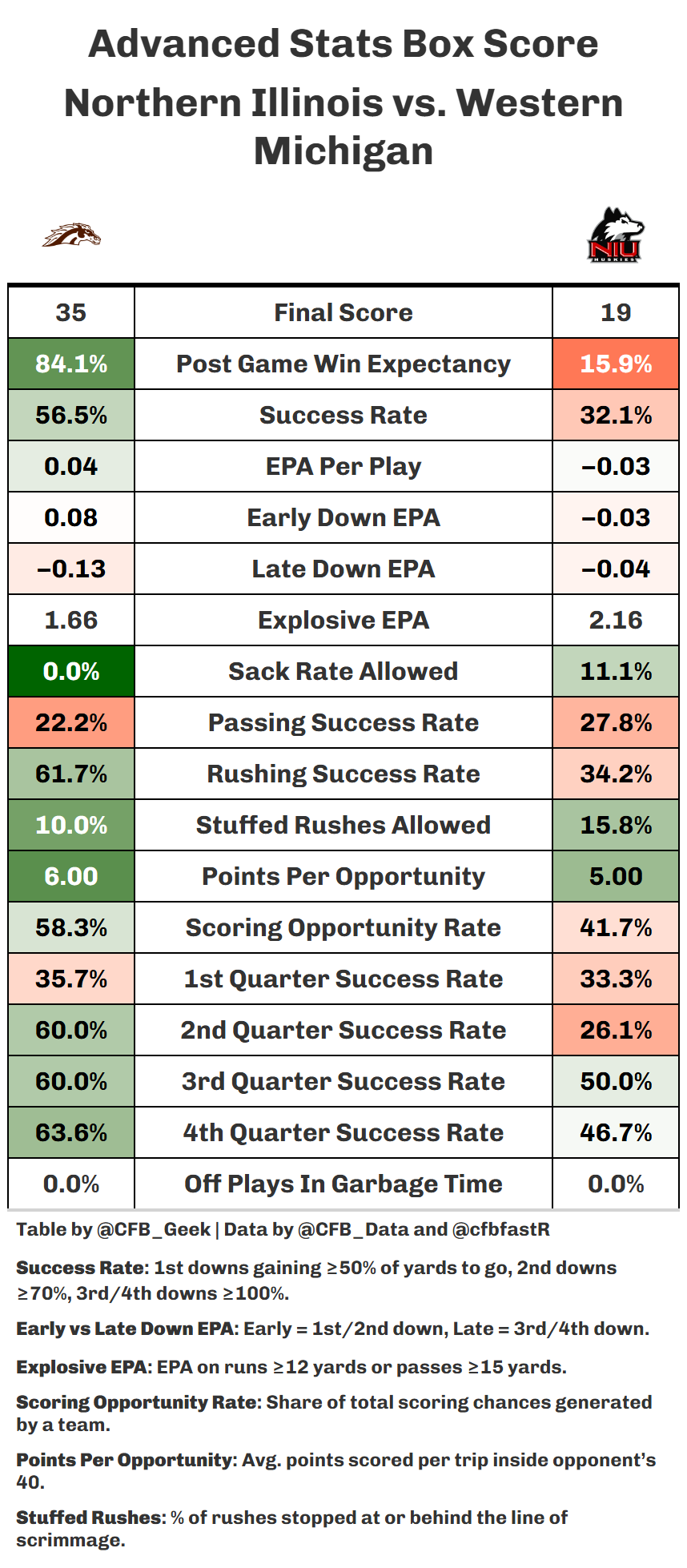This screenshot has width=687, height=1568.
Task: Click the NIU Huskies logo
Action: pos(615,235)
